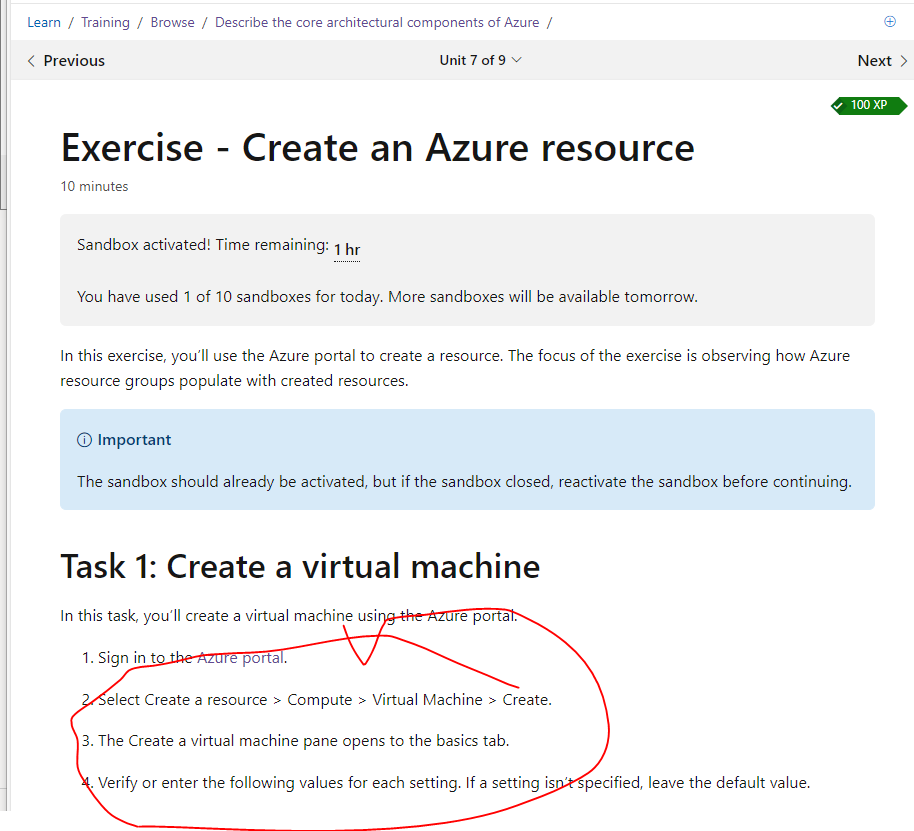Click the right chevron next to Next
Screen dimensions: 914x831
(x=904, y=61)
